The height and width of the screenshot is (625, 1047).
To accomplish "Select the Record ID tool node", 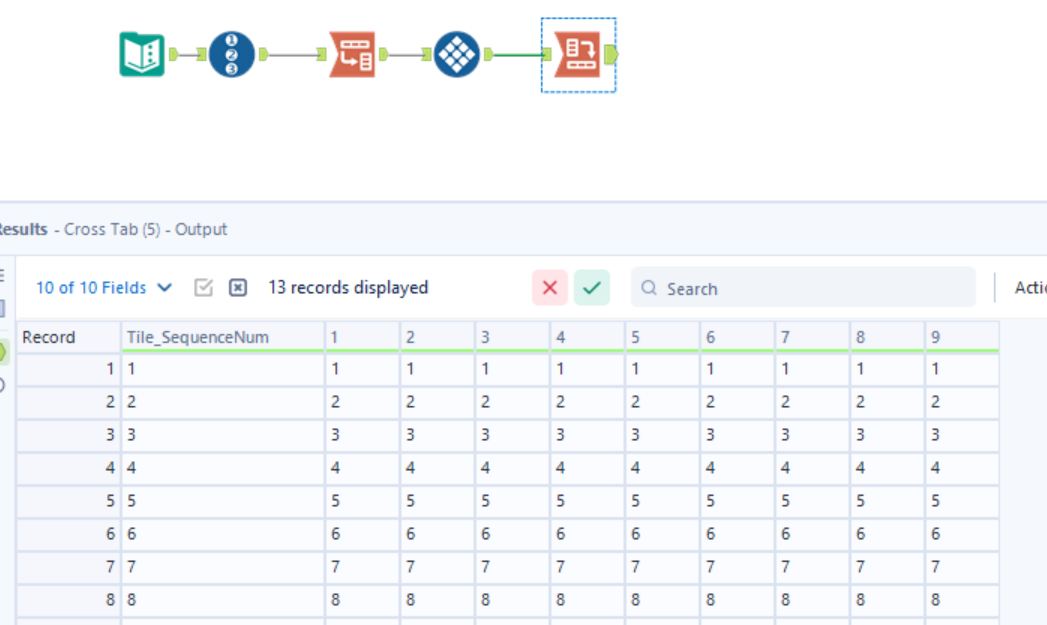I will 231,54.
